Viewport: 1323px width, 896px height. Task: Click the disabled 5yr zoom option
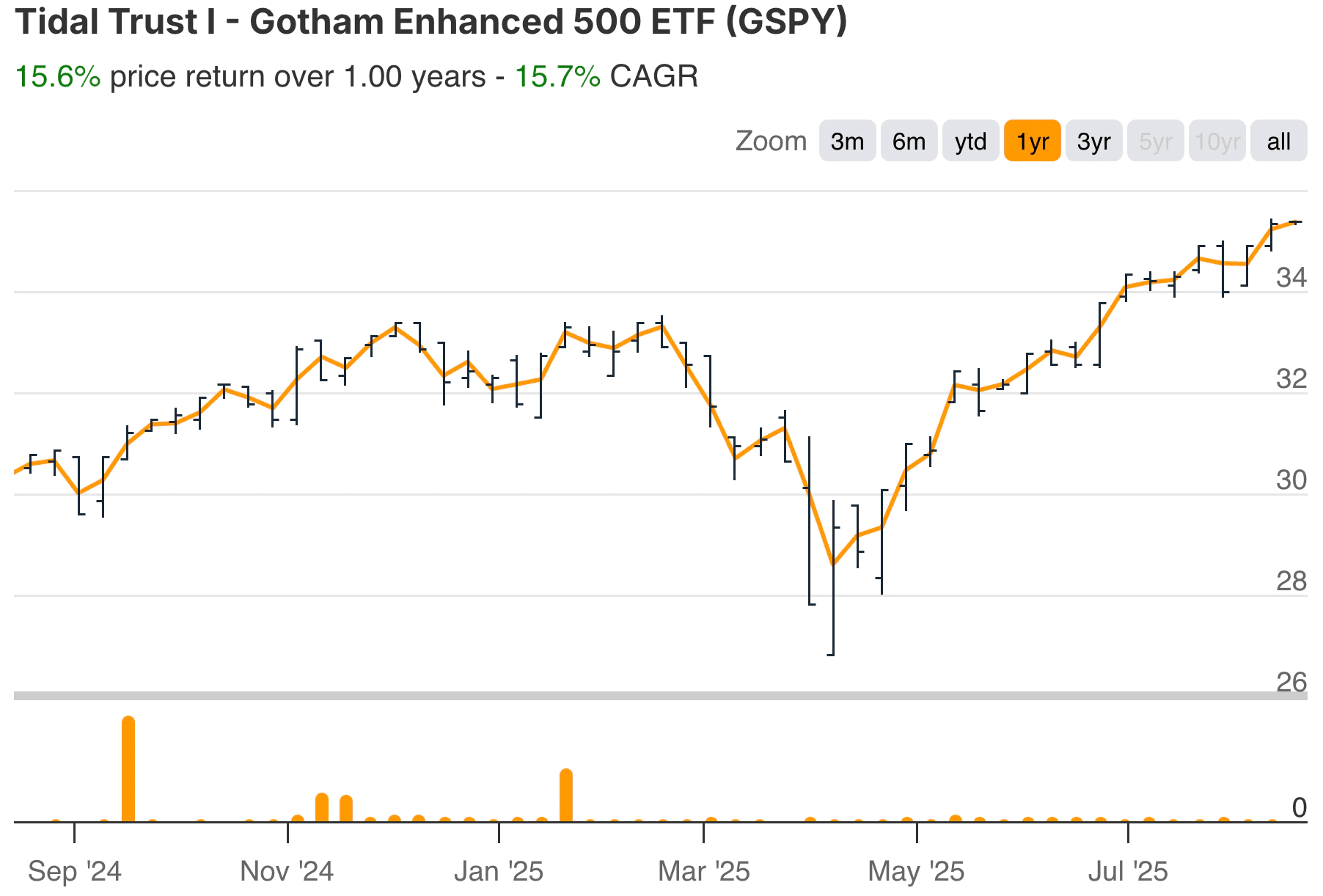(1154, 142)
